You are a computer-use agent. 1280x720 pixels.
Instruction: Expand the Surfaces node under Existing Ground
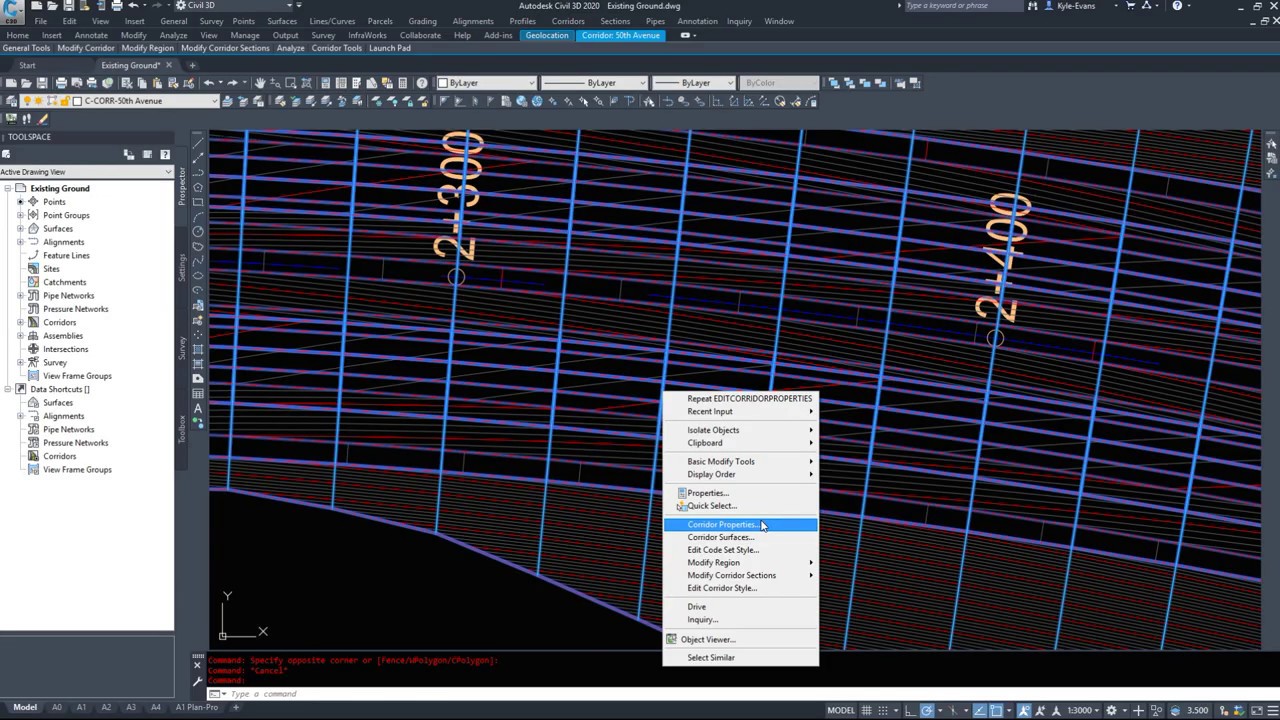coord(20,229)
